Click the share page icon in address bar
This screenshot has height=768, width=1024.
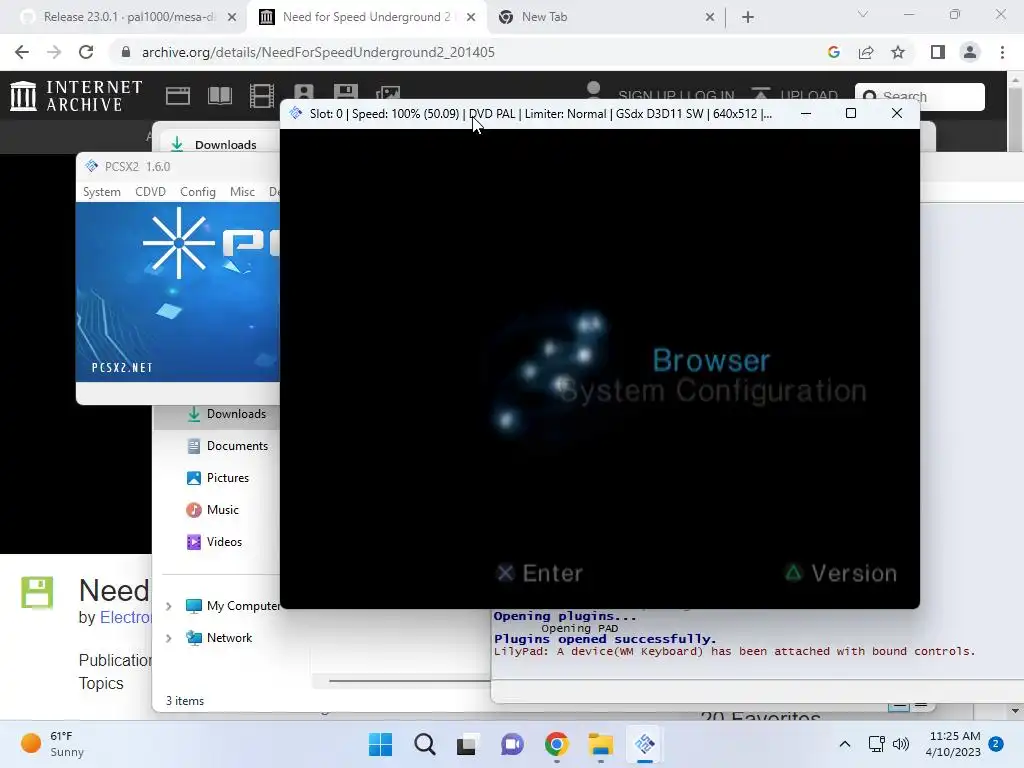tap(866, 52)
